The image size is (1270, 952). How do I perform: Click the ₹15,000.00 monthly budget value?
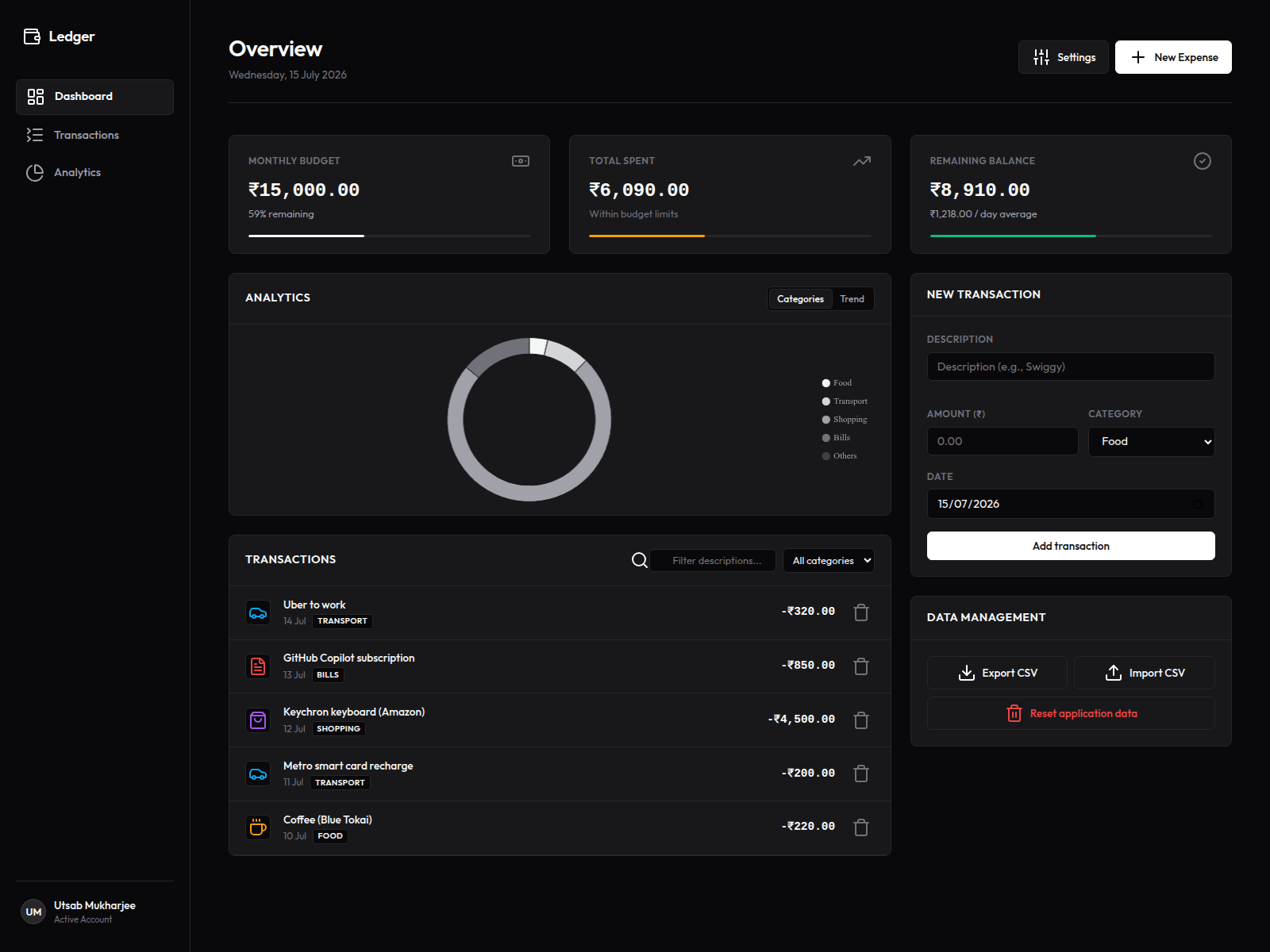tap(304, 190)
